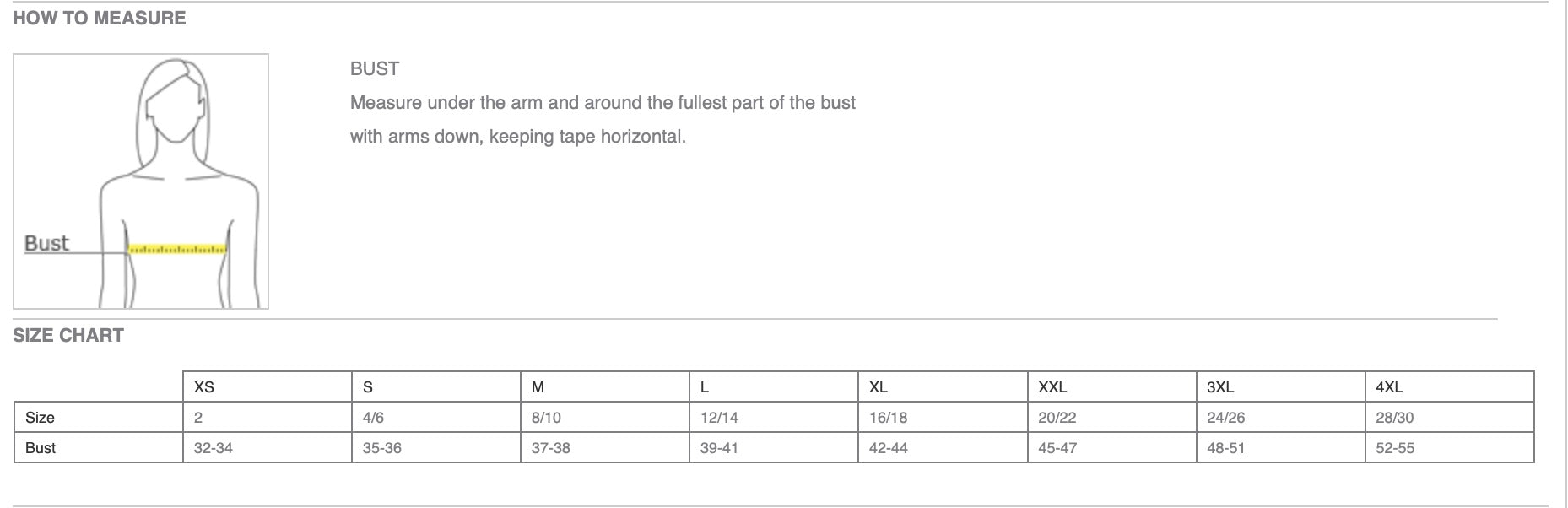Click the Bust label beside the illustration

(46, 243)
